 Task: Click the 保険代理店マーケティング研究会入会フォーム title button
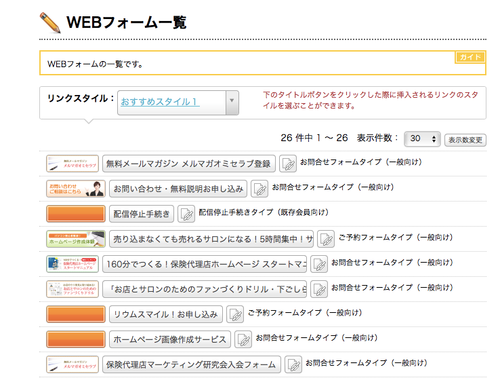pyautogui.click(x=192, y=365)
